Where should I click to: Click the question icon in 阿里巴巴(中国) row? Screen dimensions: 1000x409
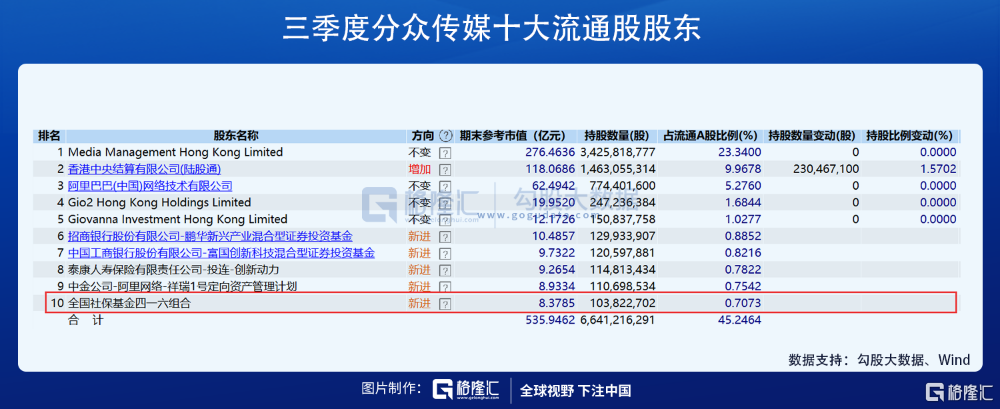(x=445, y=186)
